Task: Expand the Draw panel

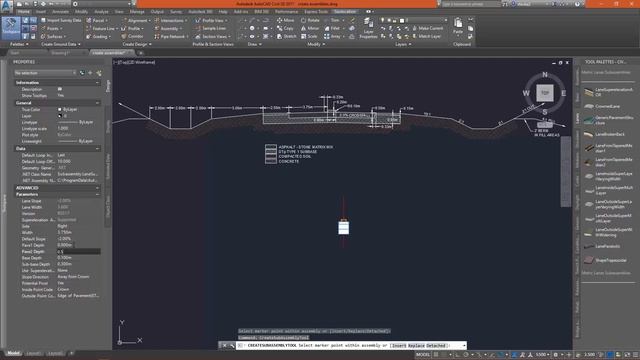Action: click(255, 44)
